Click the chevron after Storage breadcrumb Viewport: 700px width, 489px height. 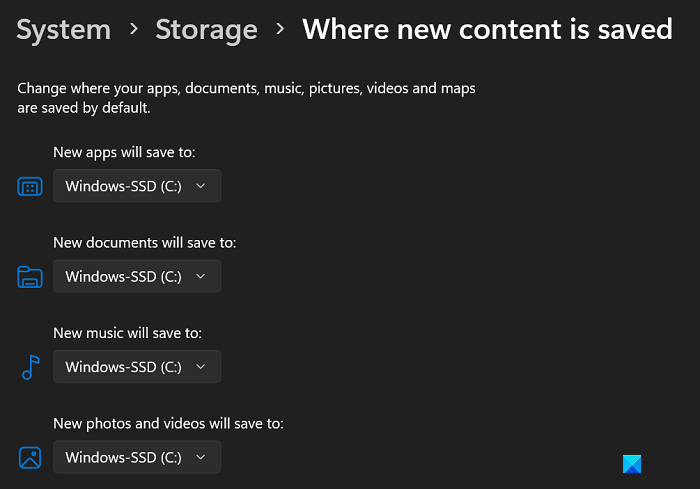281,30
